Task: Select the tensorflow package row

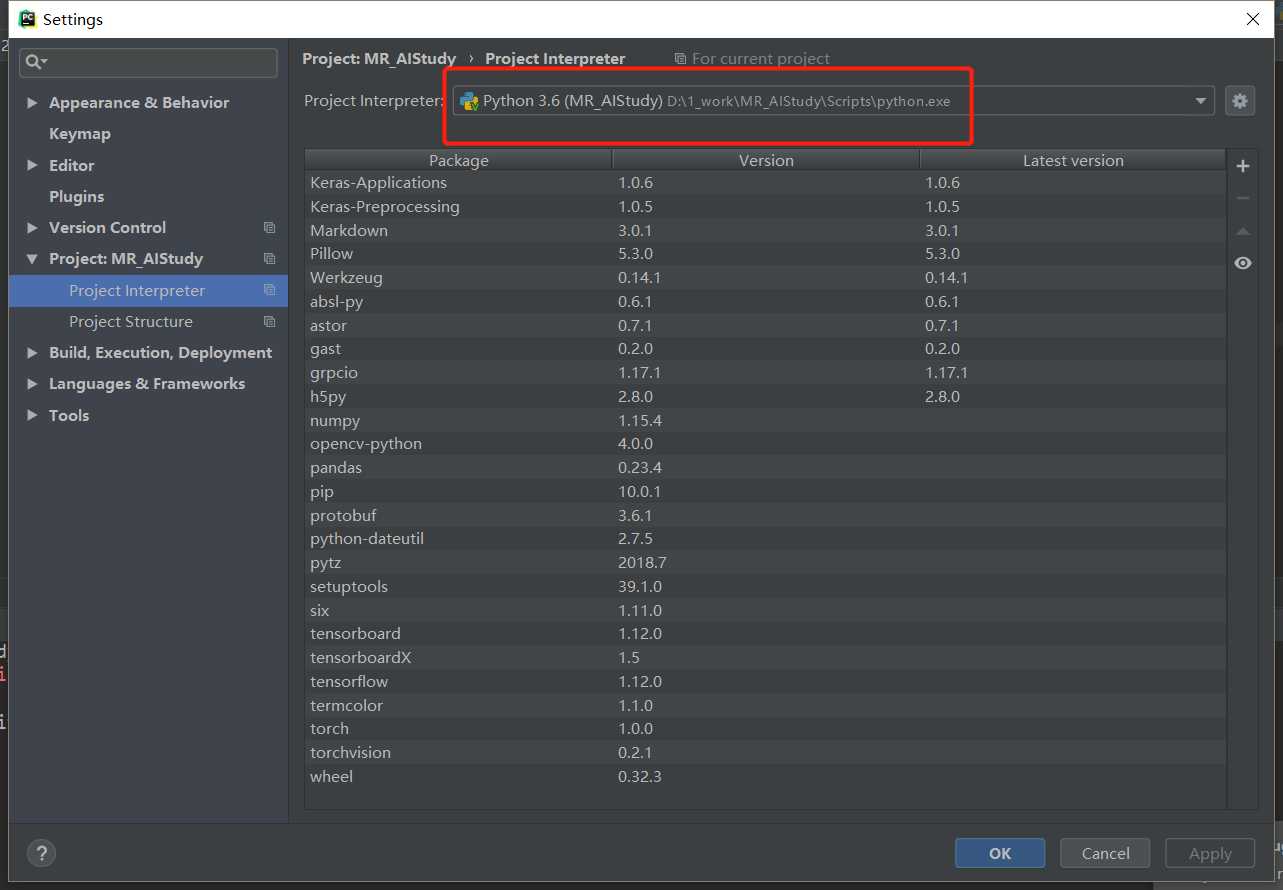Action: [x=765, y=681]
